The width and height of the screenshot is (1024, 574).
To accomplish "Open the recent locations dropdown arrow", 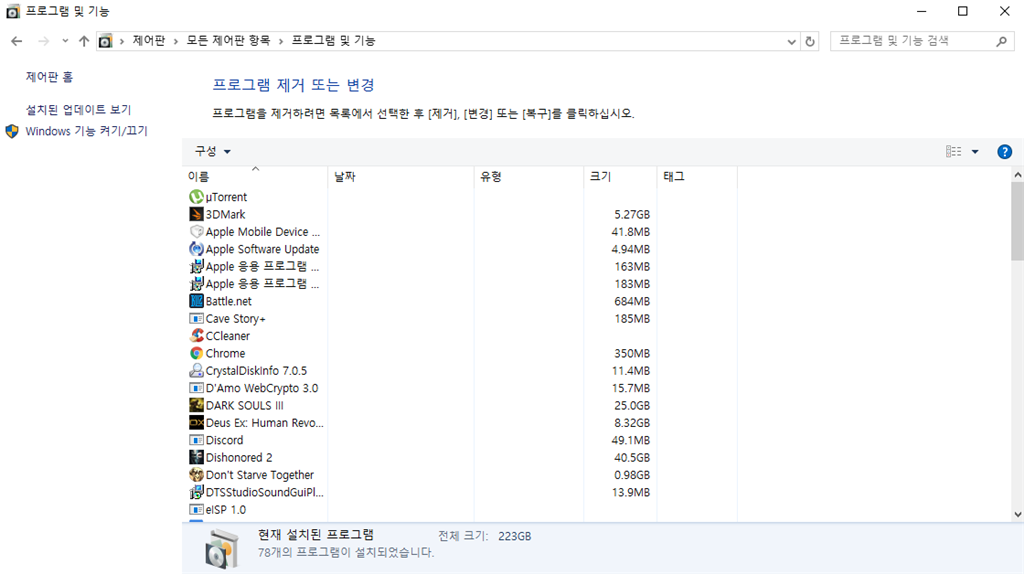I will pyautogui.click(x=65, y=41).
